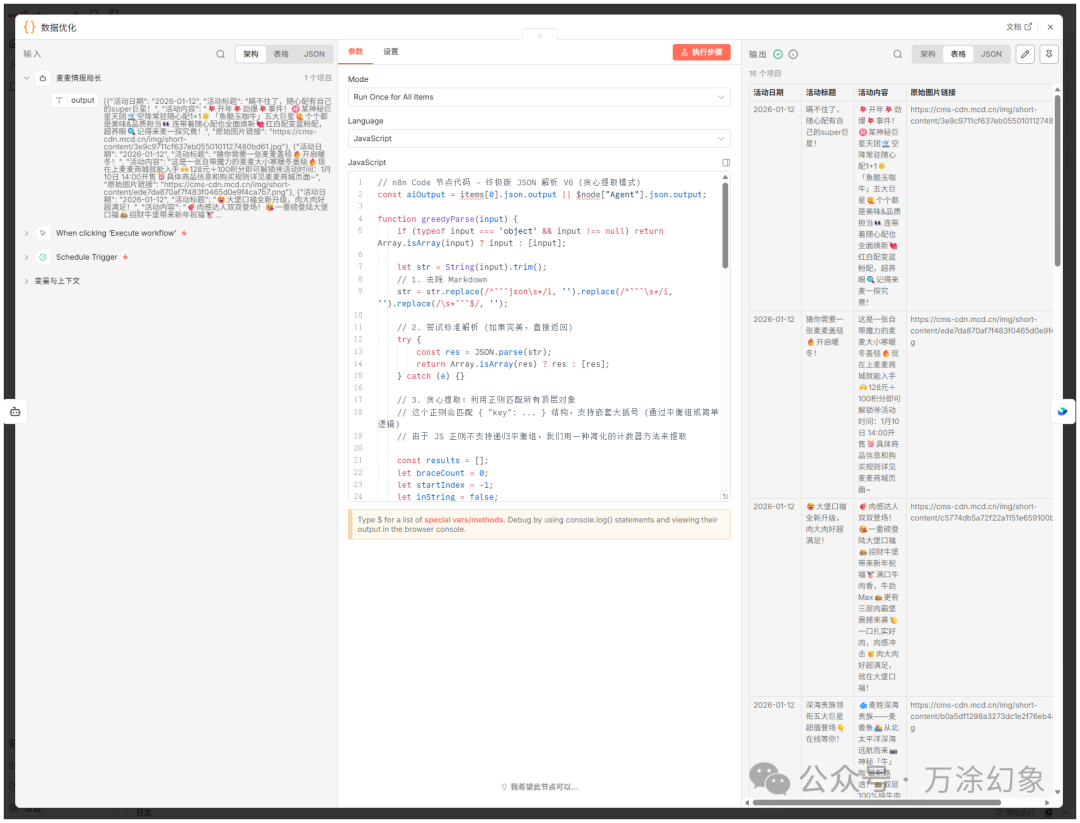Screen dimensions: 1080x823
Task: Expand the JavaScript code editor fullscreen icon
Action: pos(726,162)
